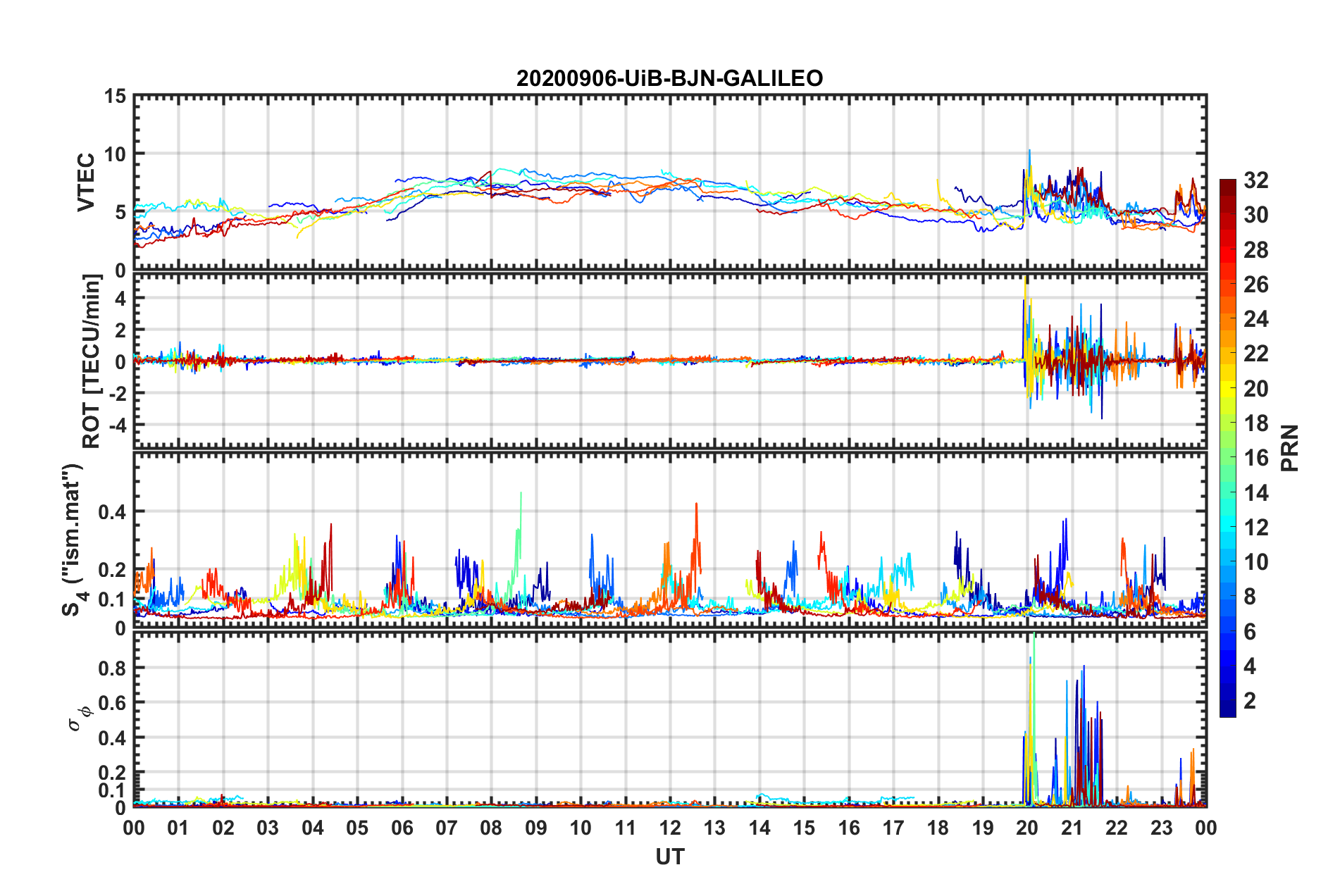Click S4 axis tick label 0.4

(x=113, y=512)
